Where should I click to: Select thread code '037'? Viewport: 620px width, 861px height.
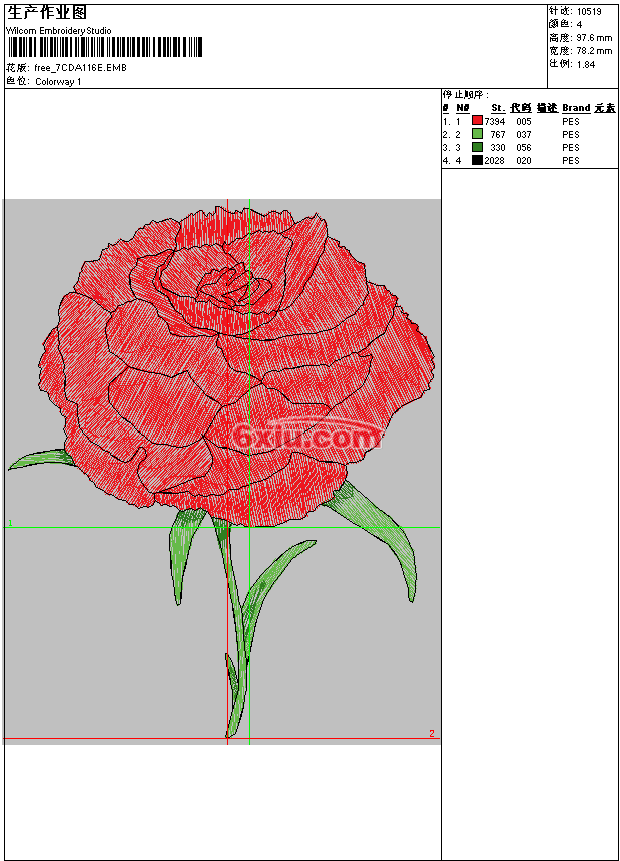(524, 135)
